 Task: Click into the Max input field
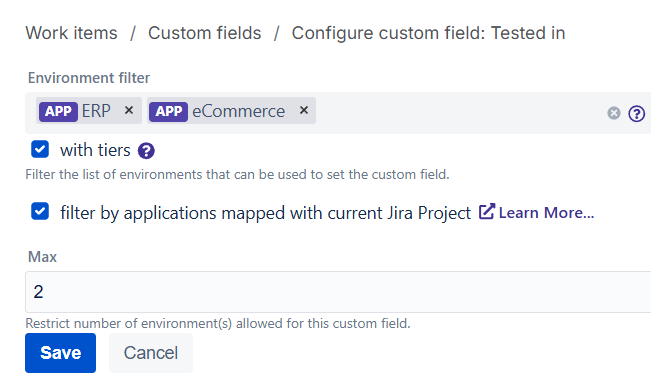pyautogui.click(x=338, y=292)
